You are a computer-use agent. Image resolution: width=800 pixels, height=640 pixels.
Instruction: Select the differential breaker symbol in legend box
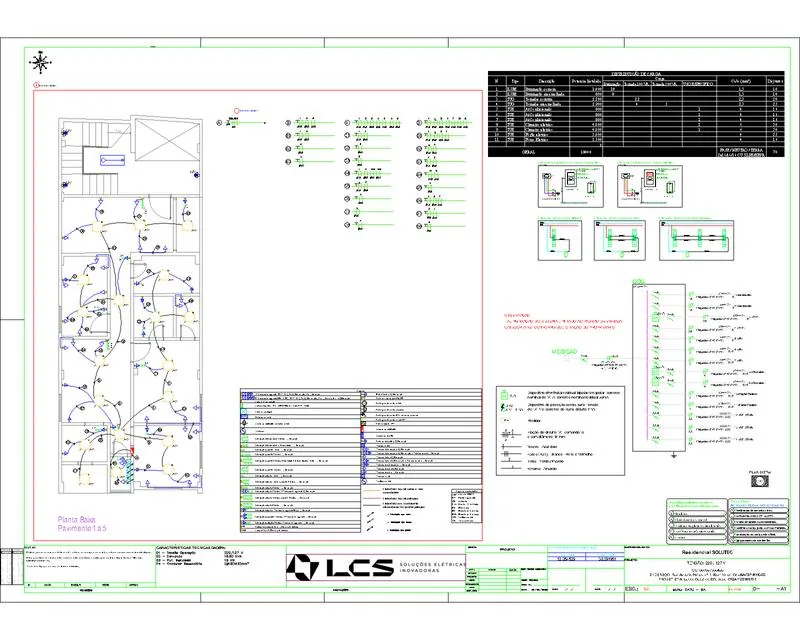pos(505,395)
